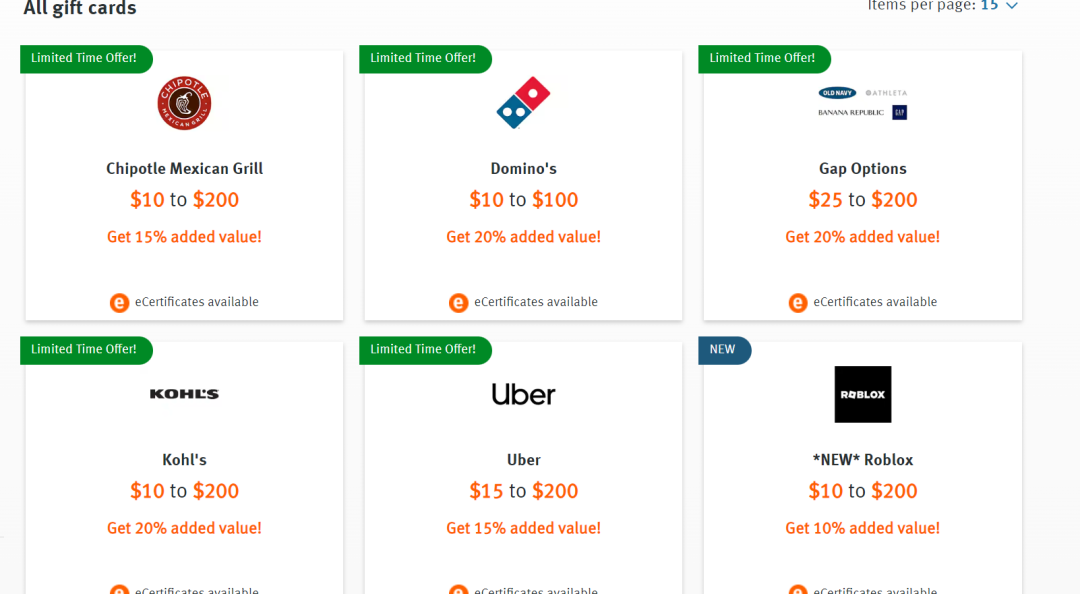The height and width of the screenshot is (594, 1080).
Task: Open the Chipotle Mexican Grill title link
Action: 185,169
